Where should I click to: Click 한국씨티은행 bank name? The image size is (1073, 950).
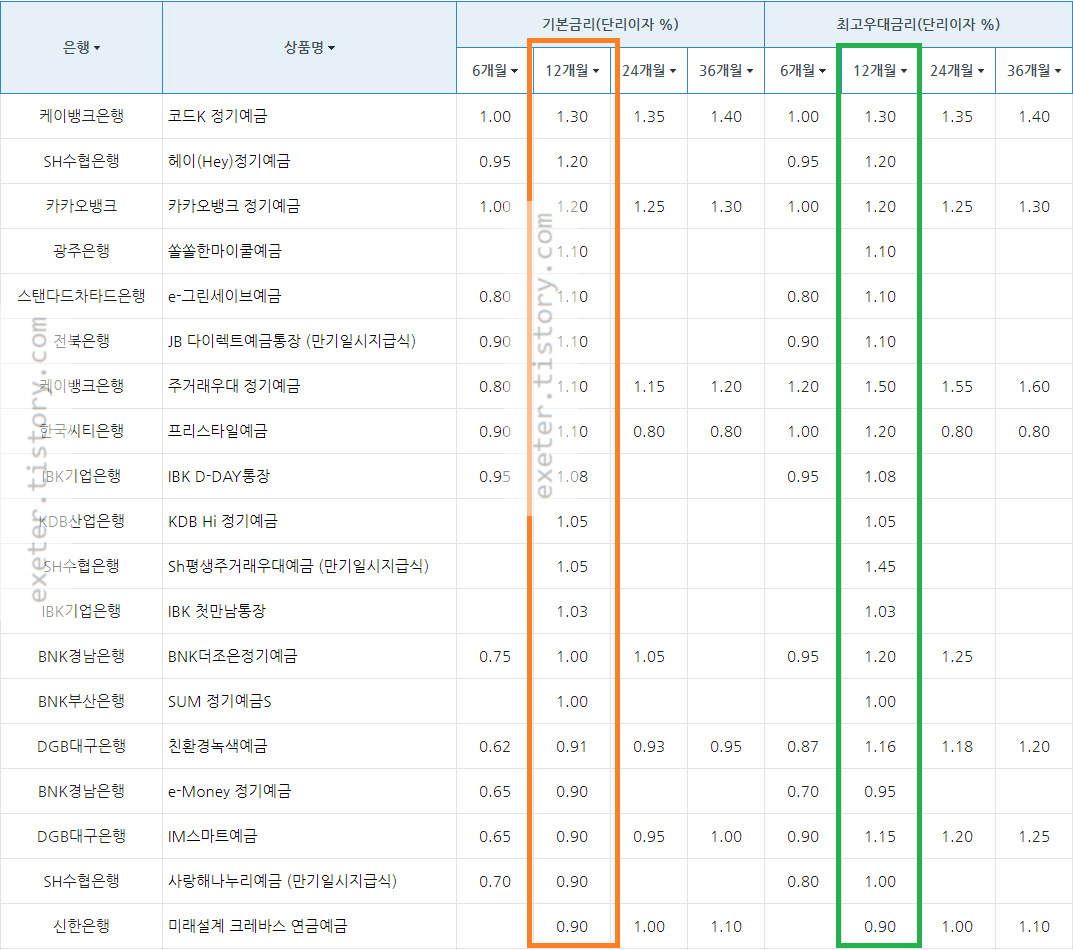point(81,431)
